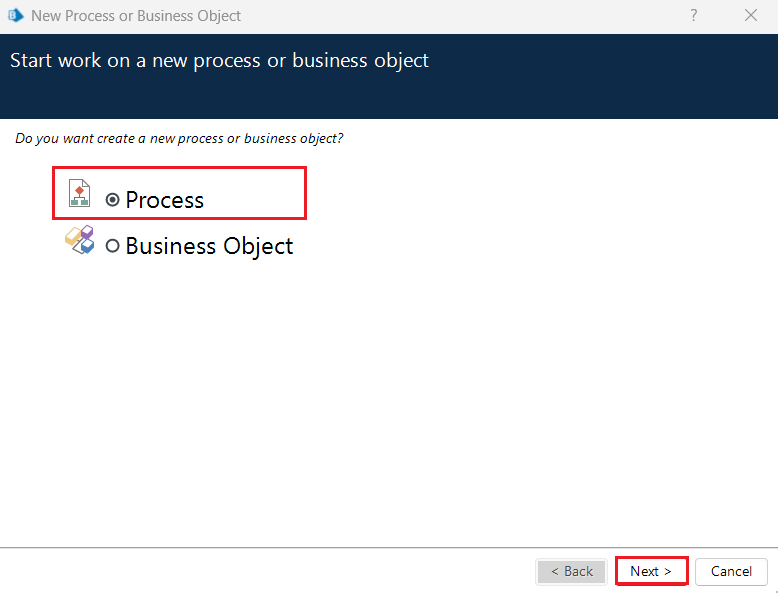778x593 pixels.
Task: Cancel the new process wizard
Action: 731,571
